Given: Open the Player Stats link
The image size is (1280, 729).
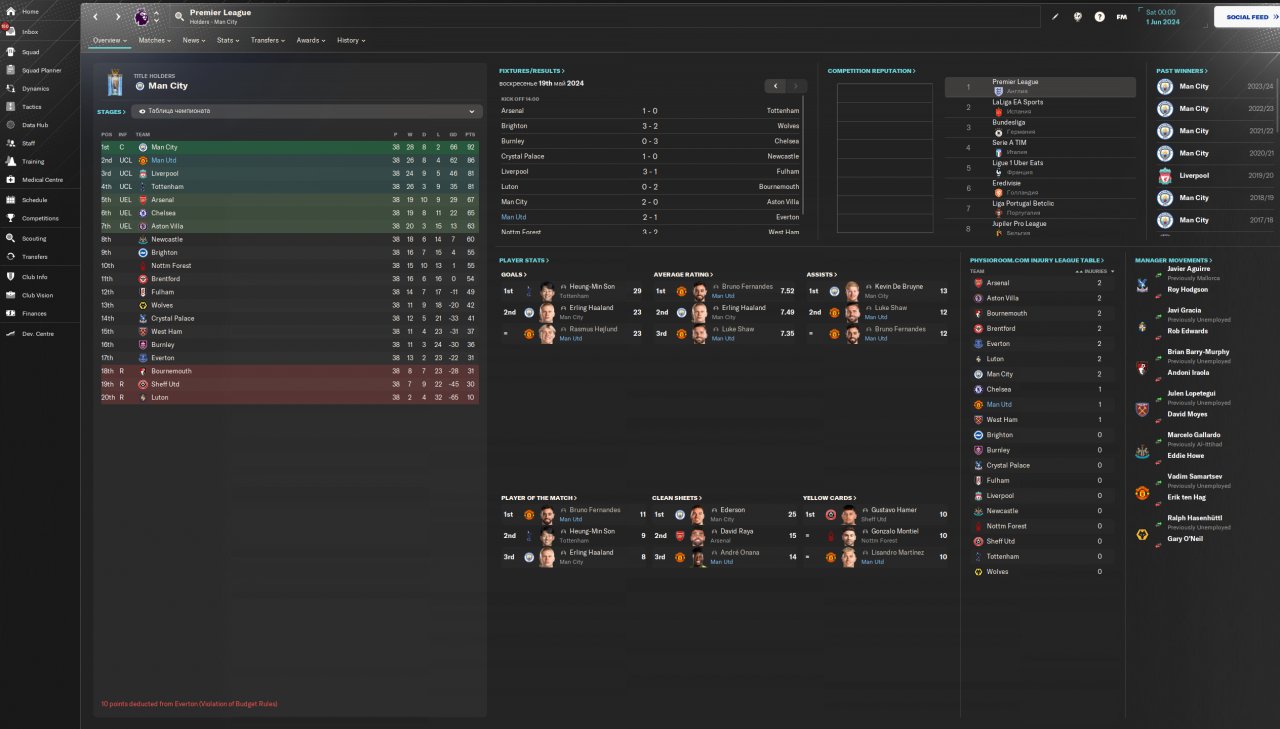Looking at the screenshot, I should (x=525, y=260).
